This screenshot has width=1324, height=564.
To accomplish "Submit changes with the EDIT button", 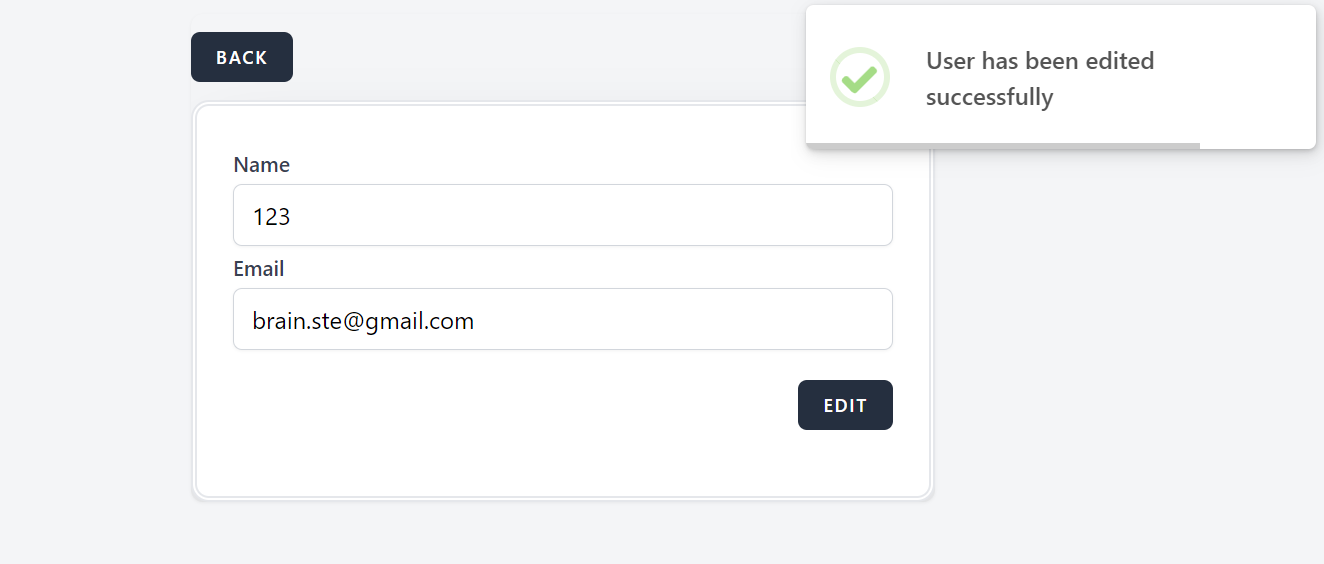I will (845, 405).
